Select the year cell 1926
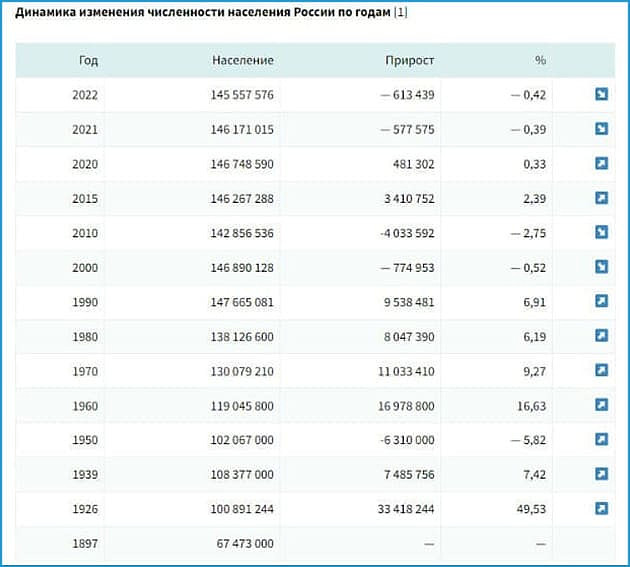The image size is (630, 567). [x=85, y=509]
